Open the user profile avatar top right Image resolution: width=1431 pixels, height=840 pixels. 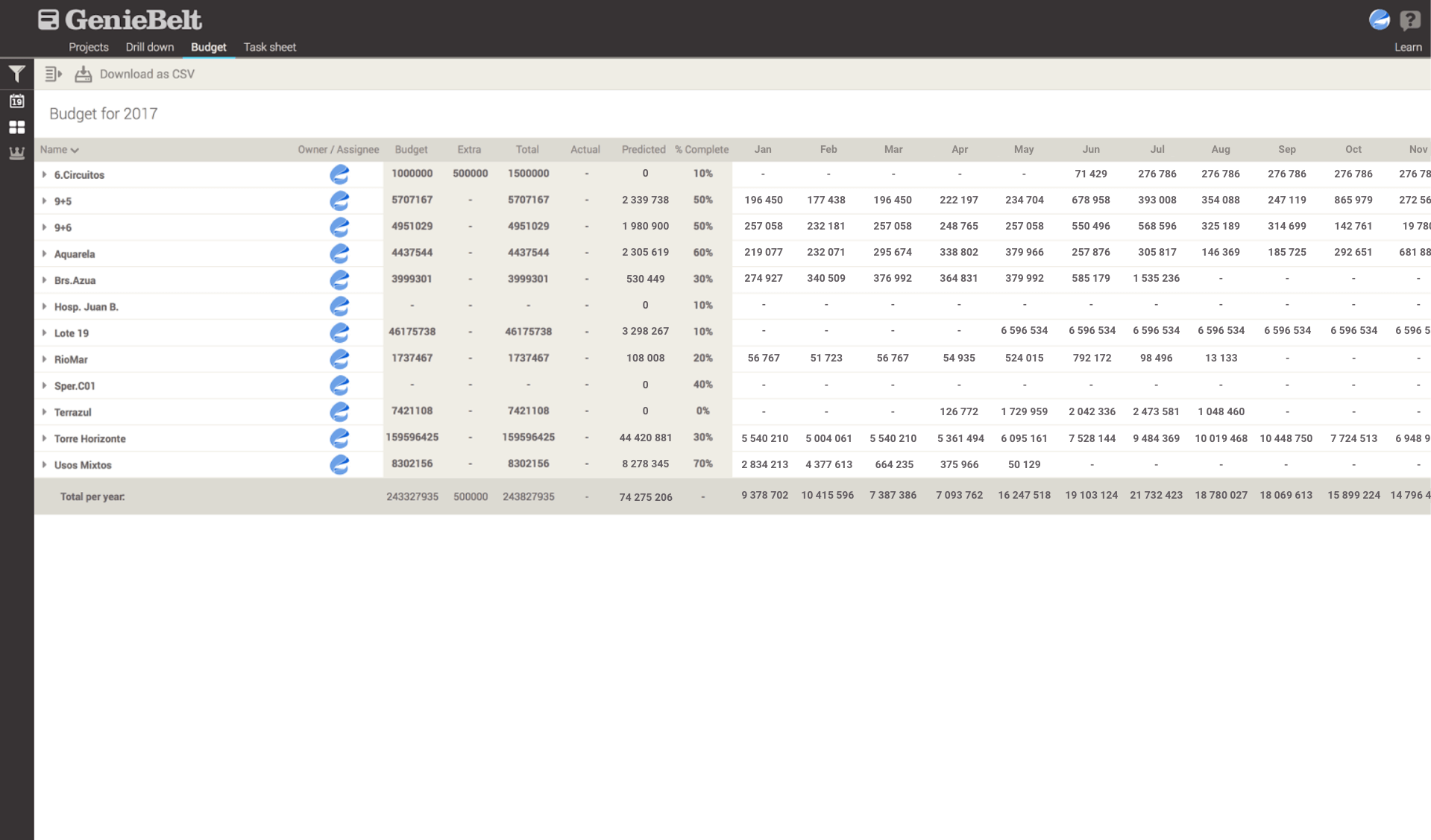1379,19
